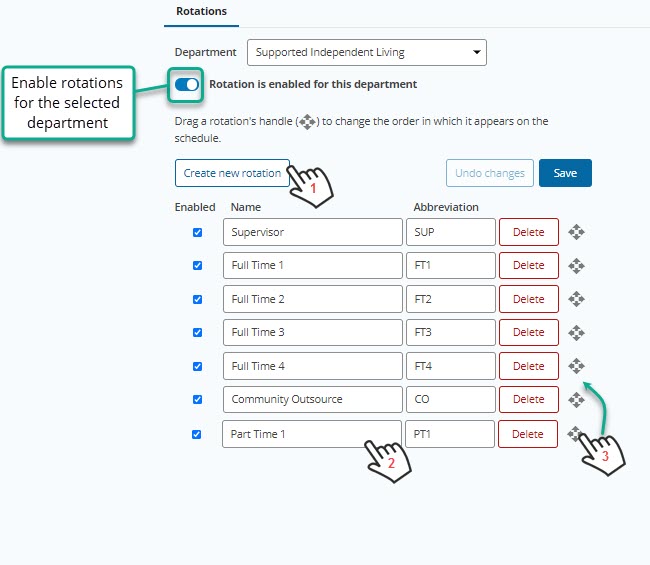Image resolution: width=650 pixels, height=565 pixels.
Task: Click the Full Time 3 name field
Action: point(313,332)
